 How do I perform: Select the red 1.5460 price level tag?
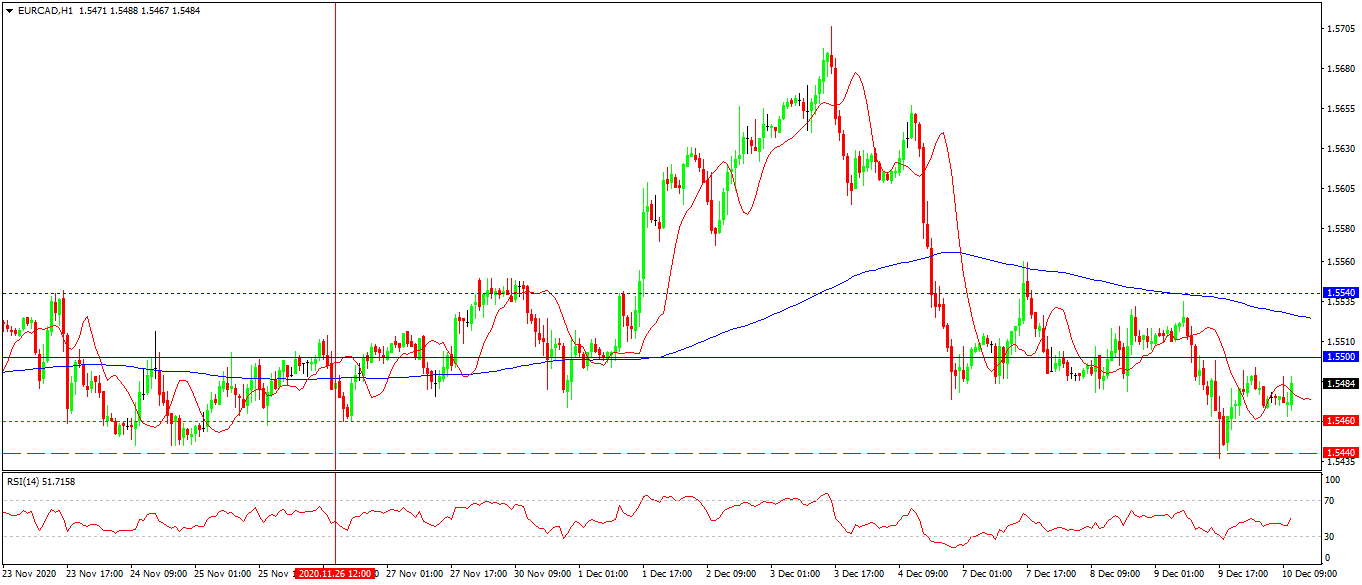click(1340, 421)
